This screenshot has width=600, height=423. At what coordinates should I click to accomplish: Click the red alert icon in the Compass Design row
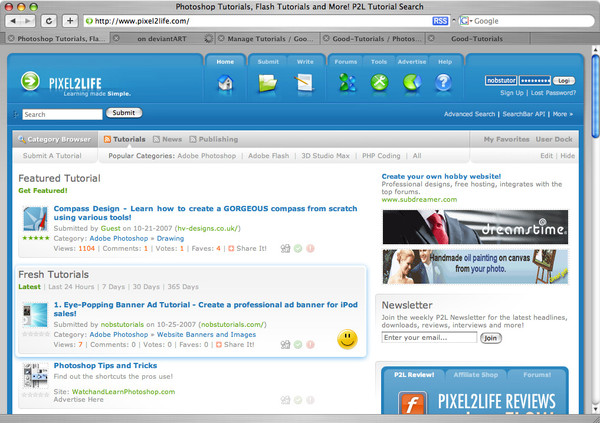[310, 248]
